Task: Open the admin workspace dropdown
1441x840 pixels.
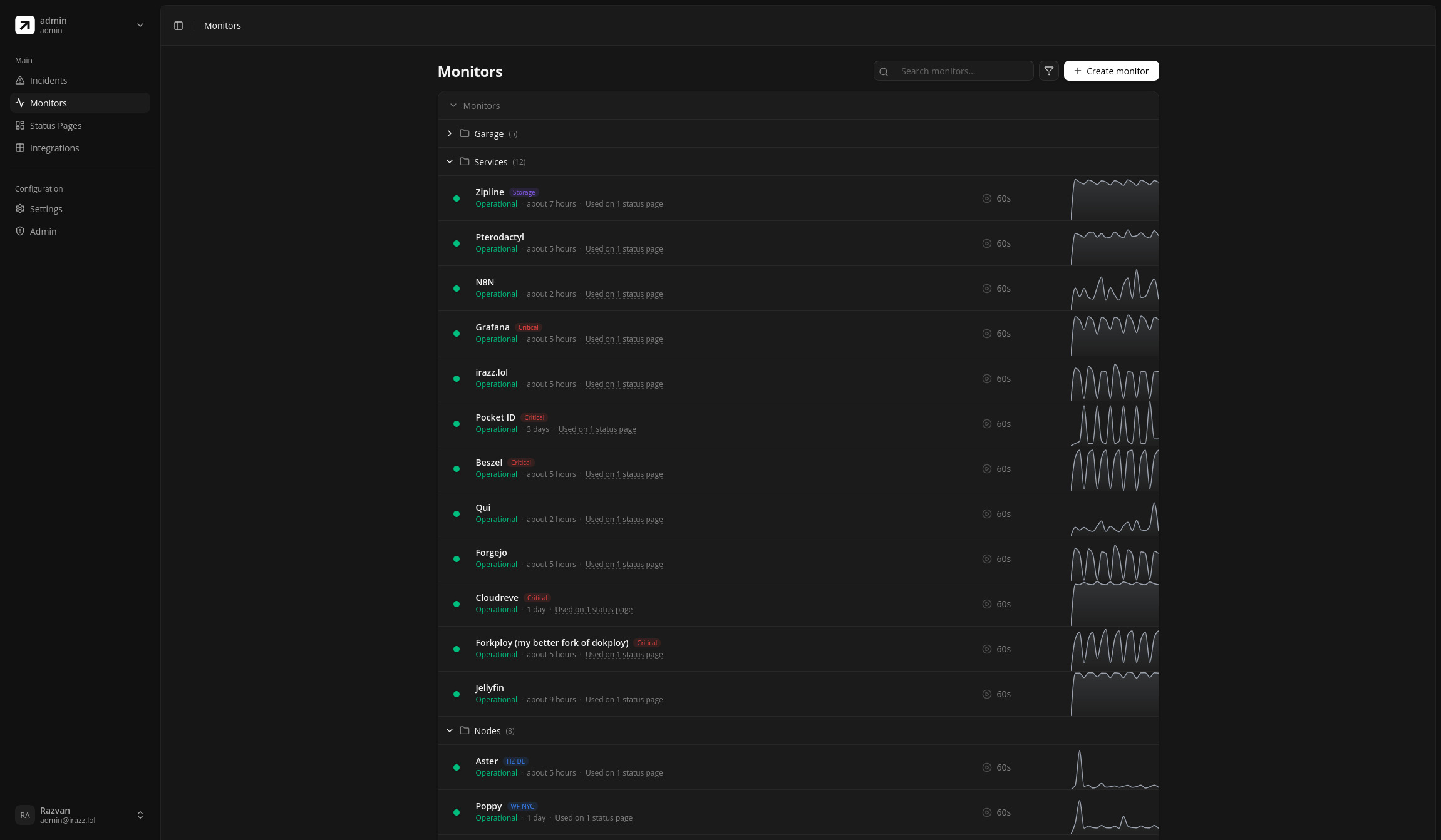Action: 140,25
